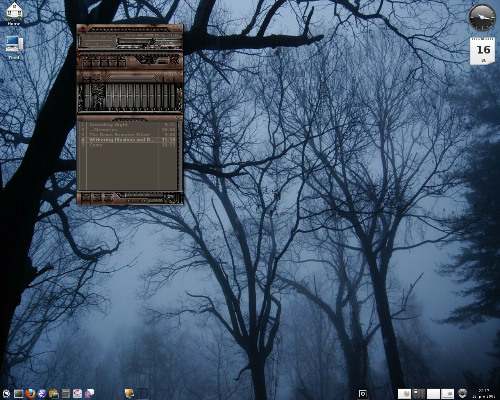Open the equalizer presets button
Image resolution: width=500 pixels, height=400 pixels.
click(169, 80)
